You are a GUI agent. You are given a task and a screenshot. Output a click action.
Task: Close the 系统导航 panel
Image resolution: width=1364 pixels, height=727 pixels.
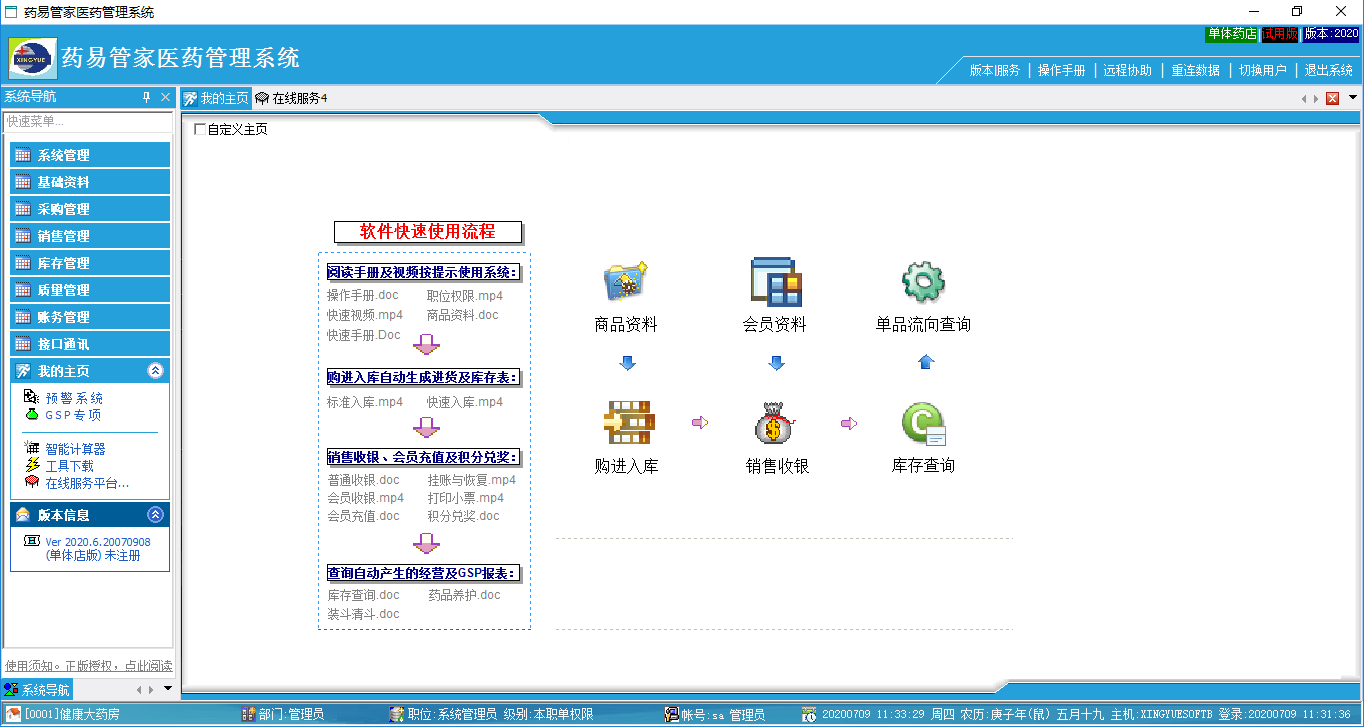coord(166,97)
